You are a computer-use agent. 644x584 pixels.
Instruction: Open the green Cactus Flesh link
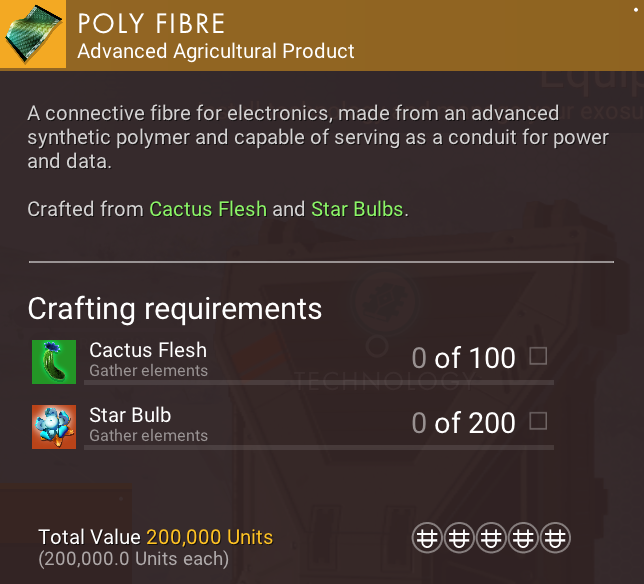(x=208, y=209)
